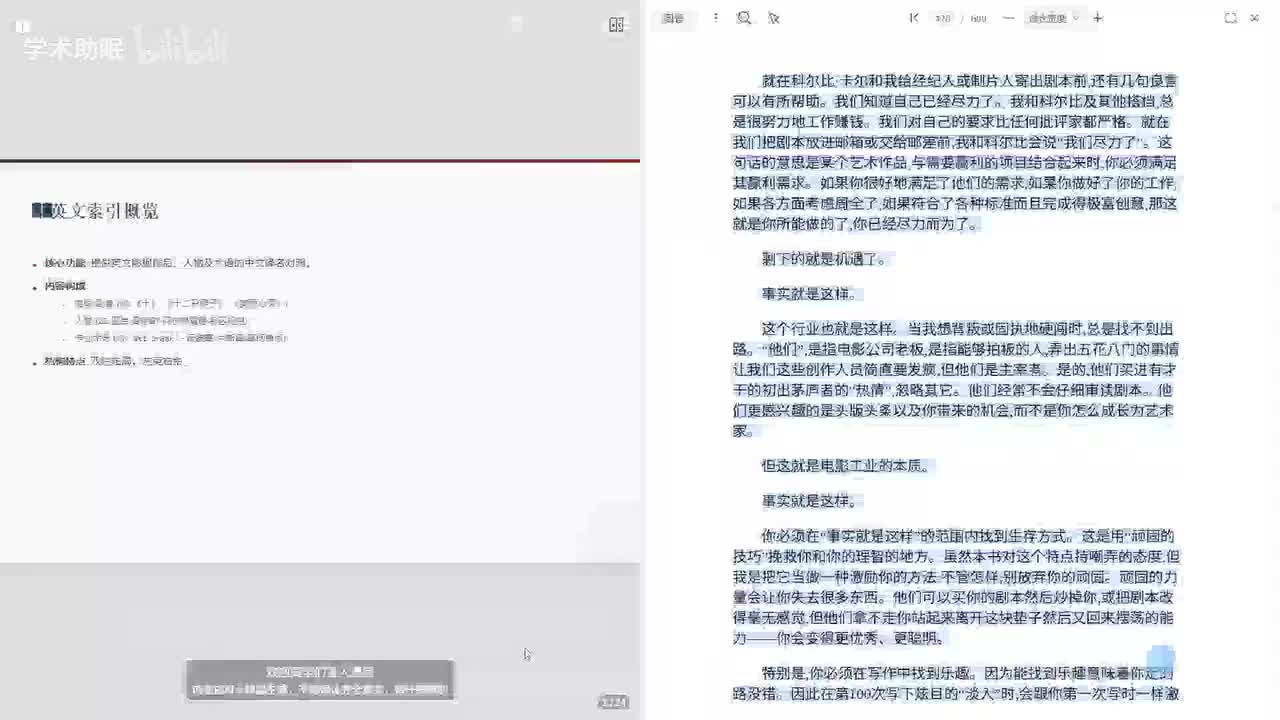
Task: Click the three-dot more options icon
Action: (715, 18)
